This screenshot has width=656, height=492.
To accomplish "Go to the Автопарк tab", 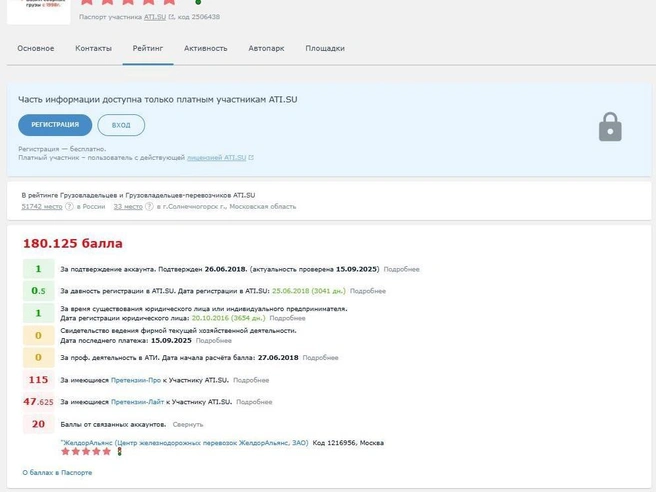I will [x=266, y=49].
